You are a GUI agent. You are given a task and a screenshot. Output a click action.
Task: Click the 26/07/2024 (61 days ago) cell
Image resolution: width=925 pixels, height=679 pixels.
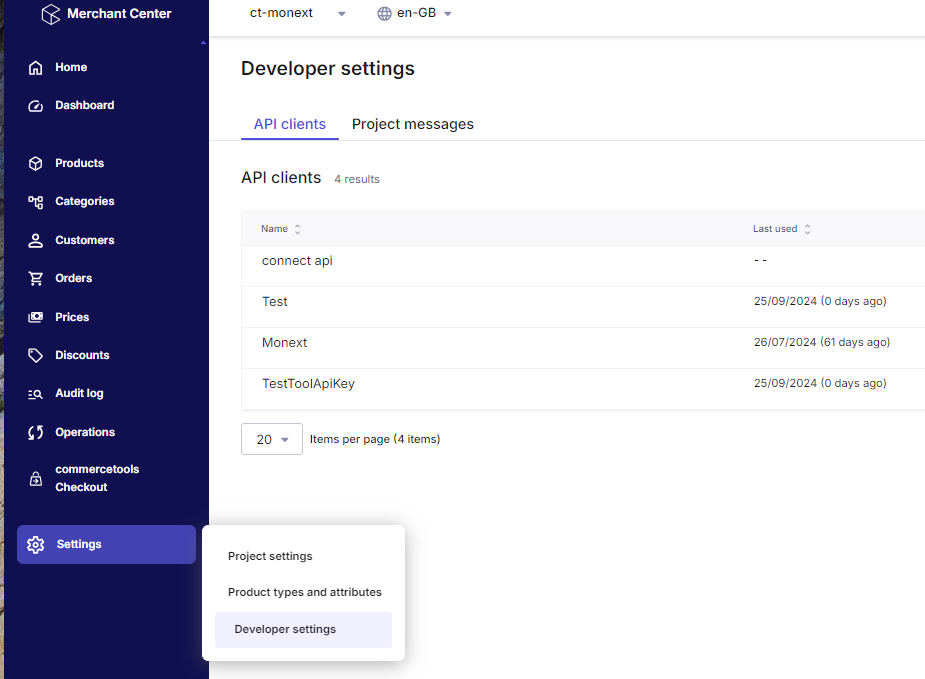[822, 342]
